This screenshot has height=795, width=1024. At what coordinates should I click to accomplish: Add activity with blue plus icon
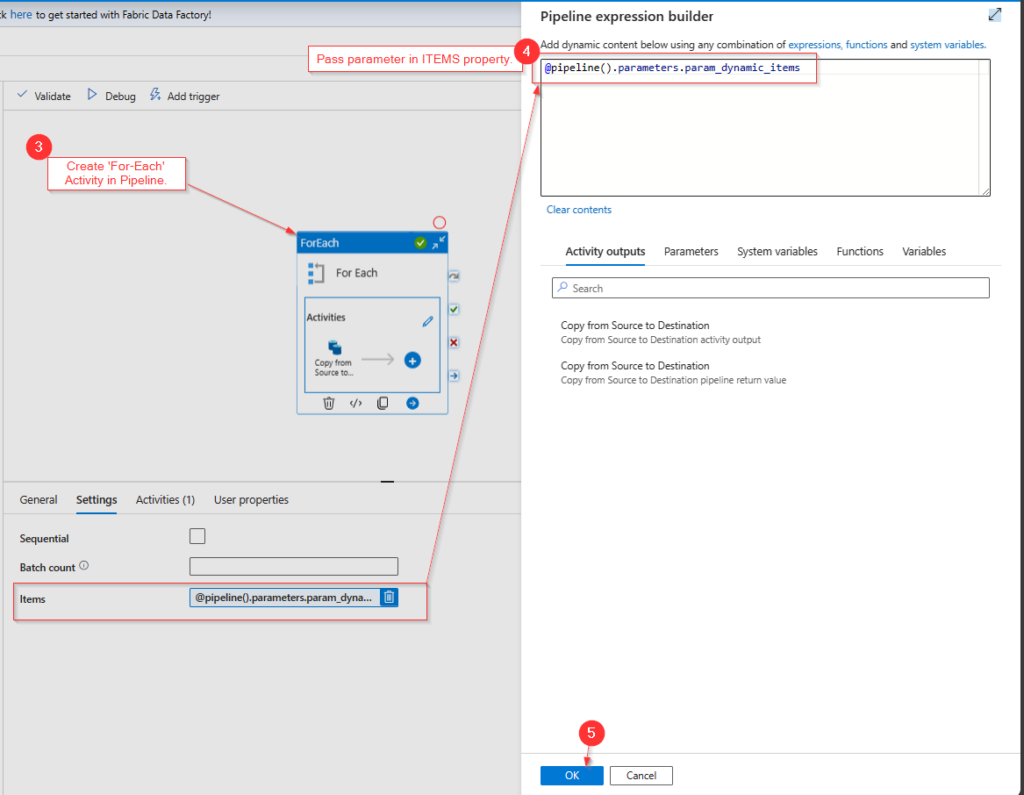click(413, 360)
